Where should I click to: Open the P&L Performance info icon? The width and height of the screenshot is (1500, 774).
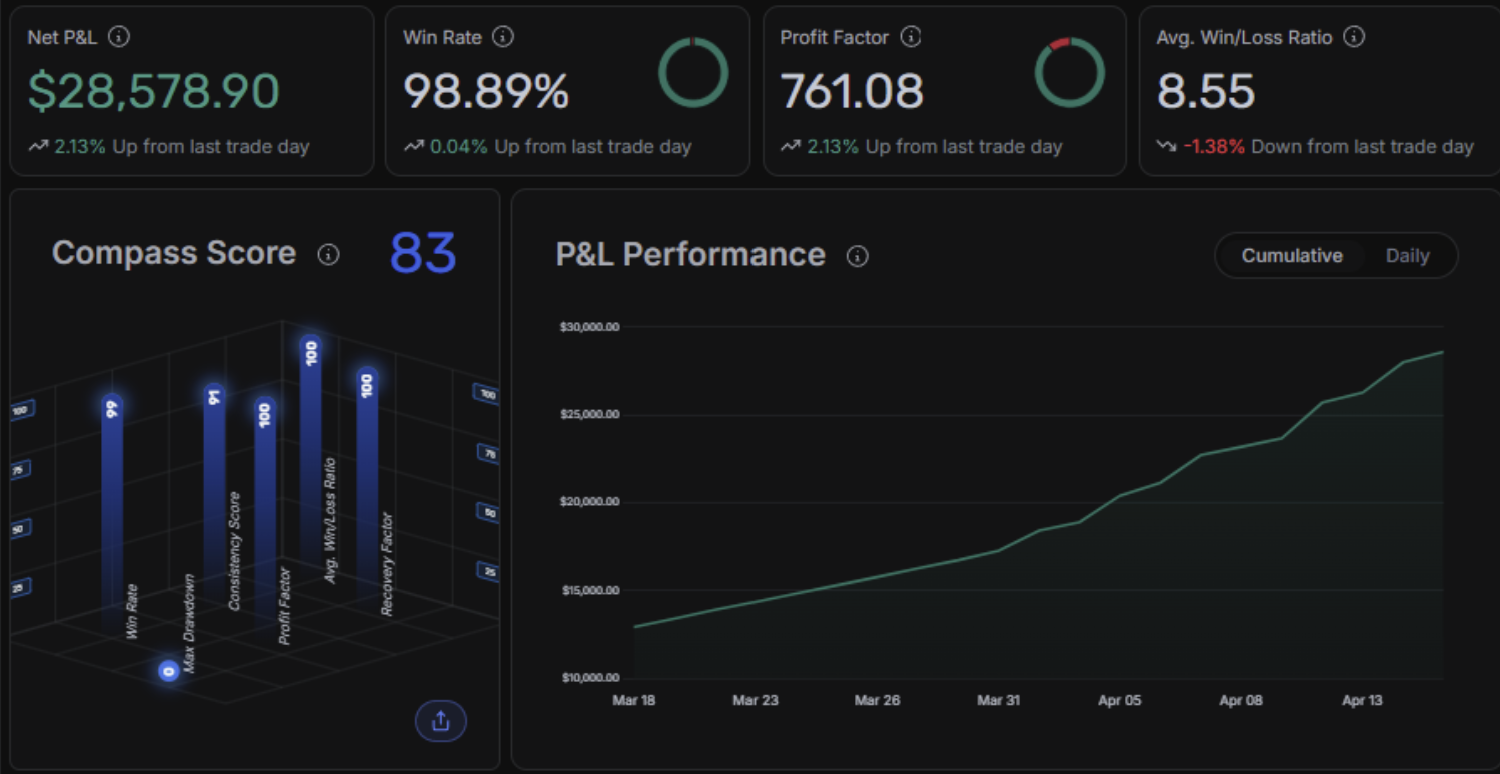857,256
